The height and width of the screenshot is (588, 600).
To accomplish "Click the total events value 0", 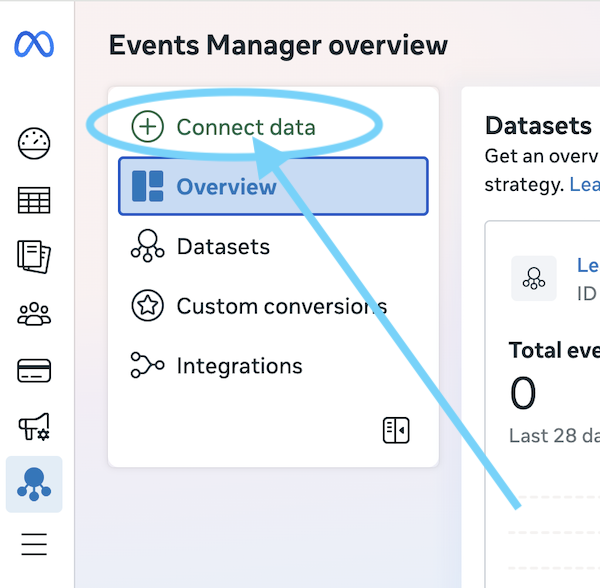I will click(523, 393).
